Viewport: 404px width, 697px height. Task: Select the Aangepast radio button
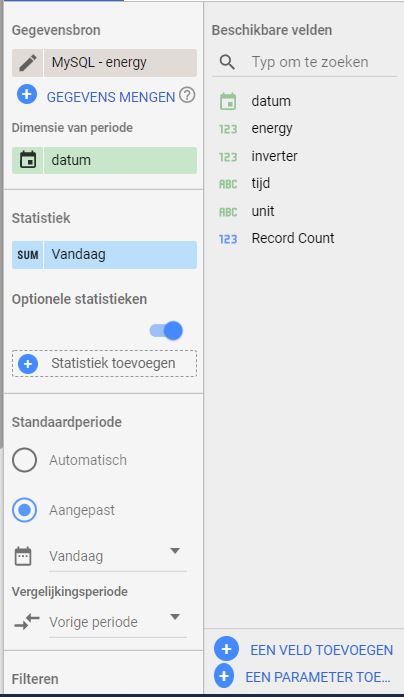coord(24,510)
